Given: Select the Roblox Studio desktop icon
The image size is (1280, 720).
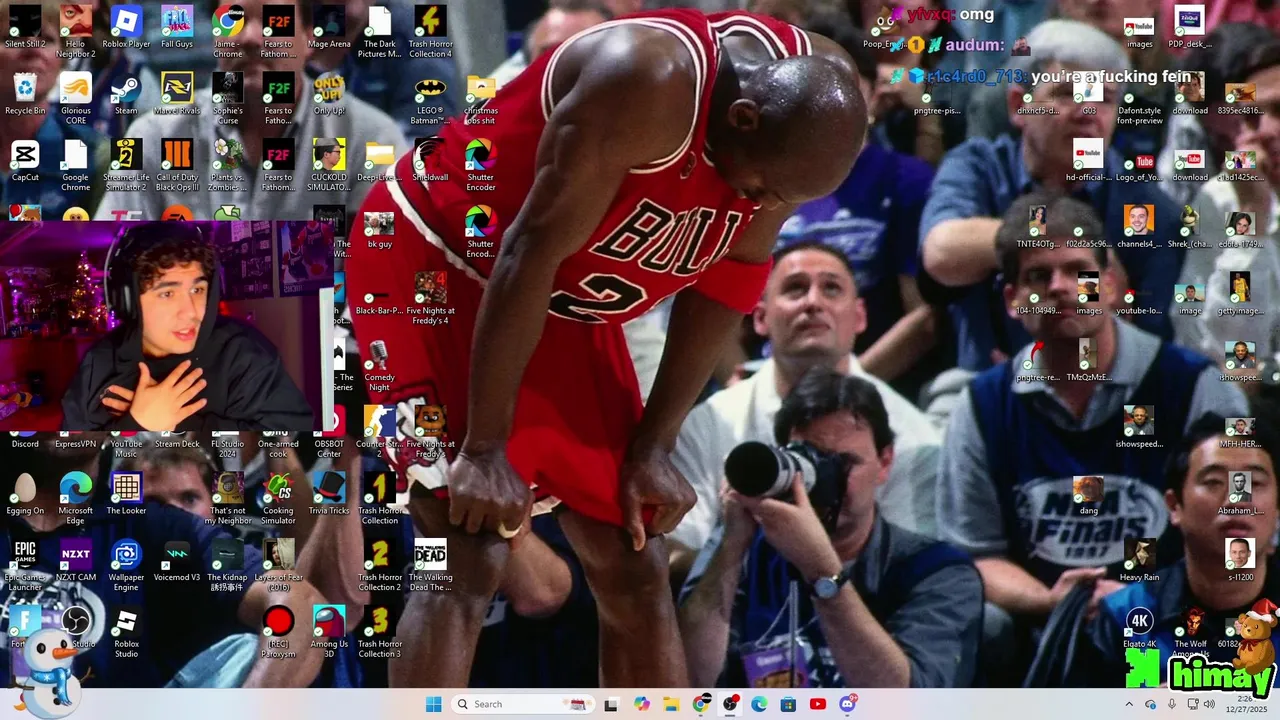Looking at the screenshot, I should tap(126, 632).
